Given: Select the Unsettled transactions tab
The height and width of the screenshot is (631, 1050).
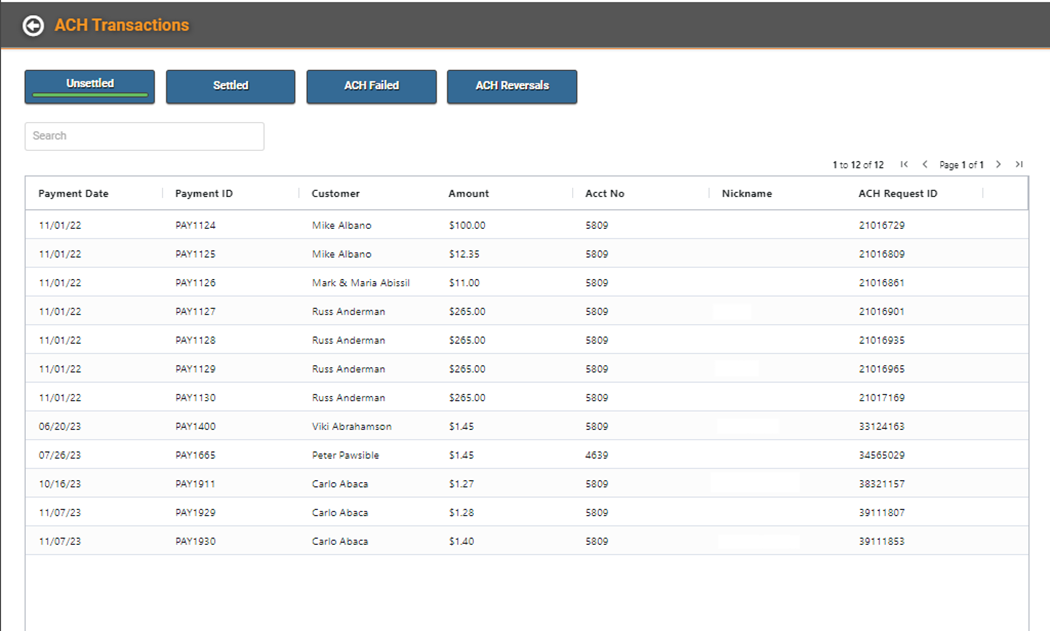Looking at the screenshot, I should point(89,86).
